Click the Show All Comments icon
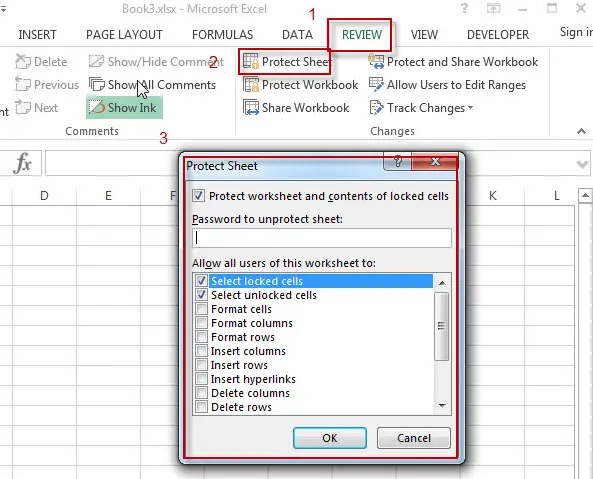The image size is (593, 479). click(97, 85)
